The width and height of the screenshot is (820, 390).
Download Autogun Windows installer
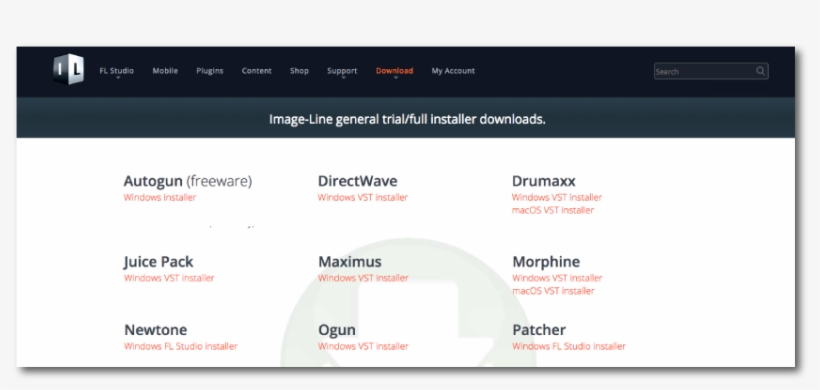pos(160,197)
